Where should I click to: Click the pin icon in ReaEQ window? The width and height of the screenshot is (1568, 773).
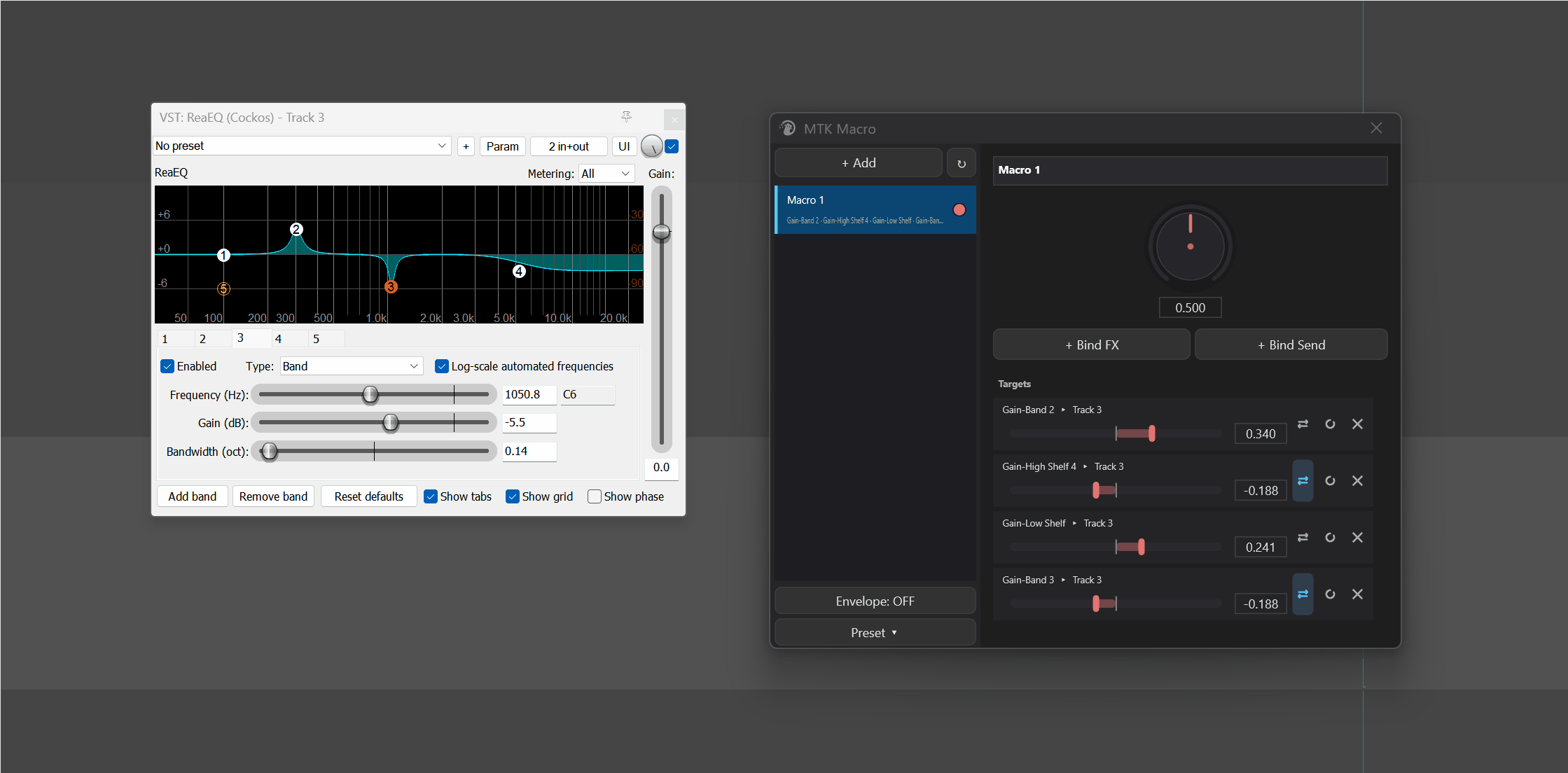click(626, 117)
